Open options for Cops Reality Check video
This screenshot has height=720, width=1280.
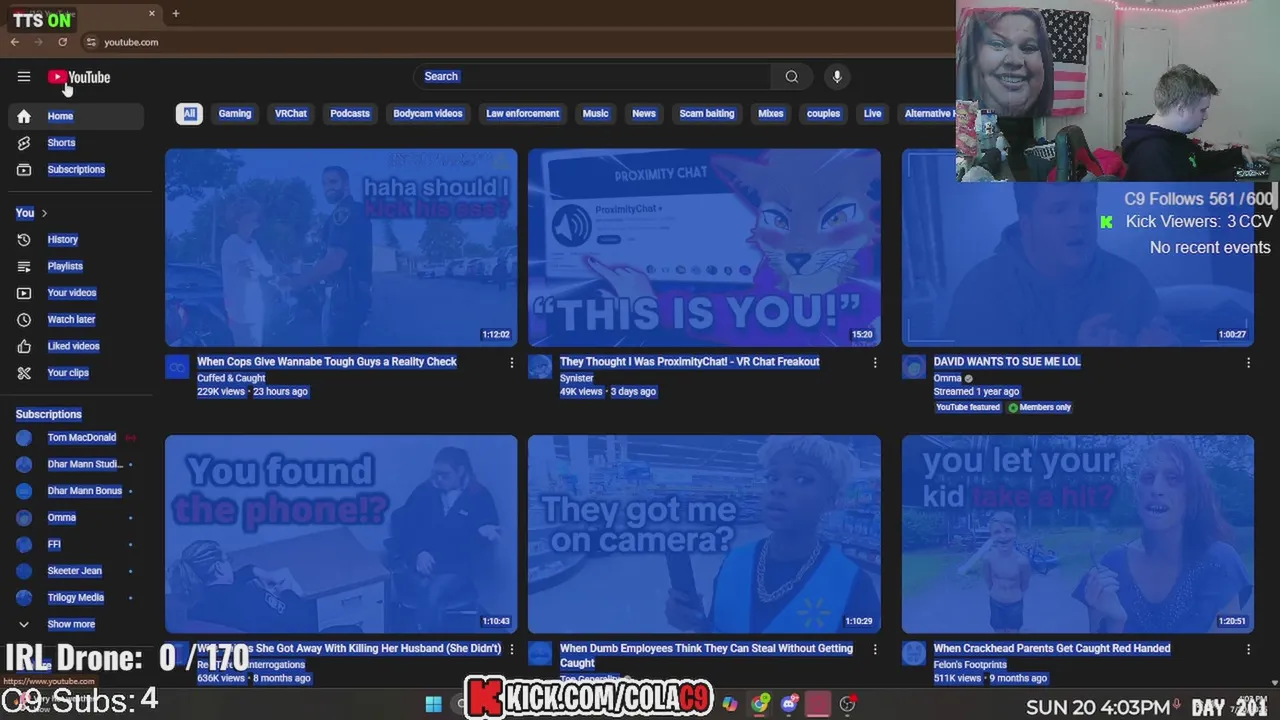tap(511, 363)
